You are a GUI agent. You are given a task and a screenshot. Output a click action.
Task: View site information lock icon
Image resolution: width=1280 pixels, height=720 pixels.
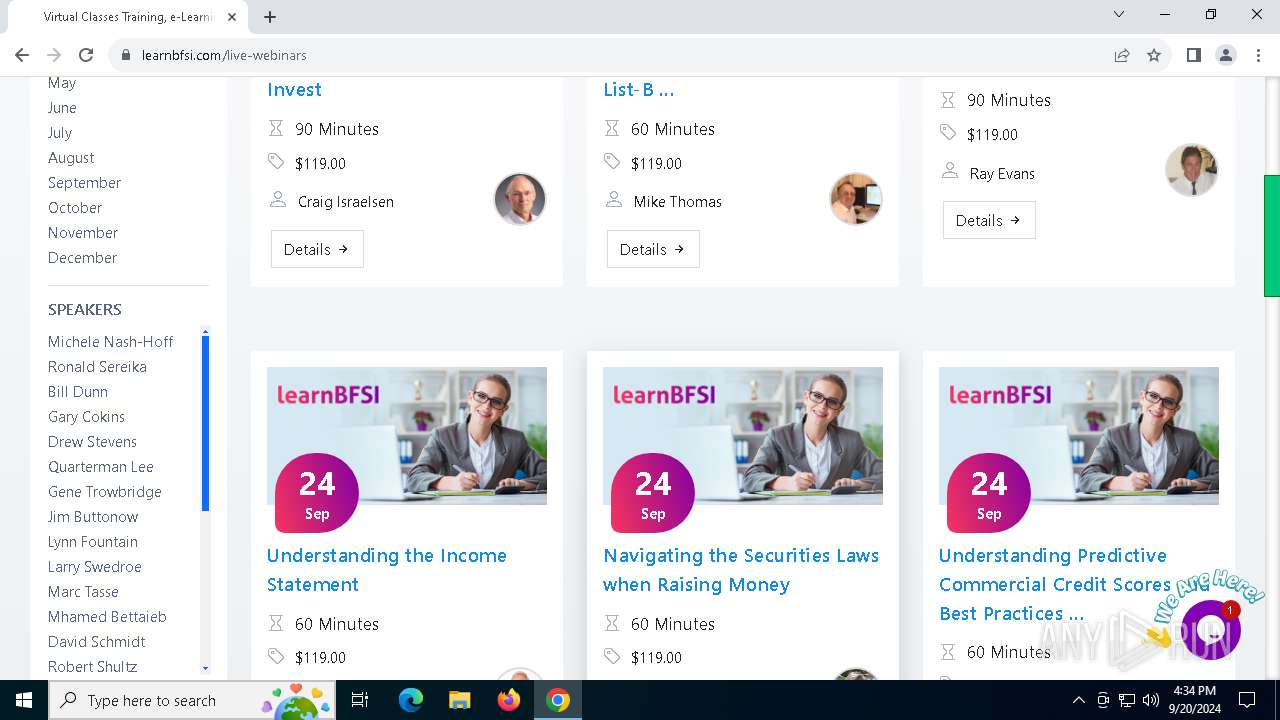tap(126, 56)
